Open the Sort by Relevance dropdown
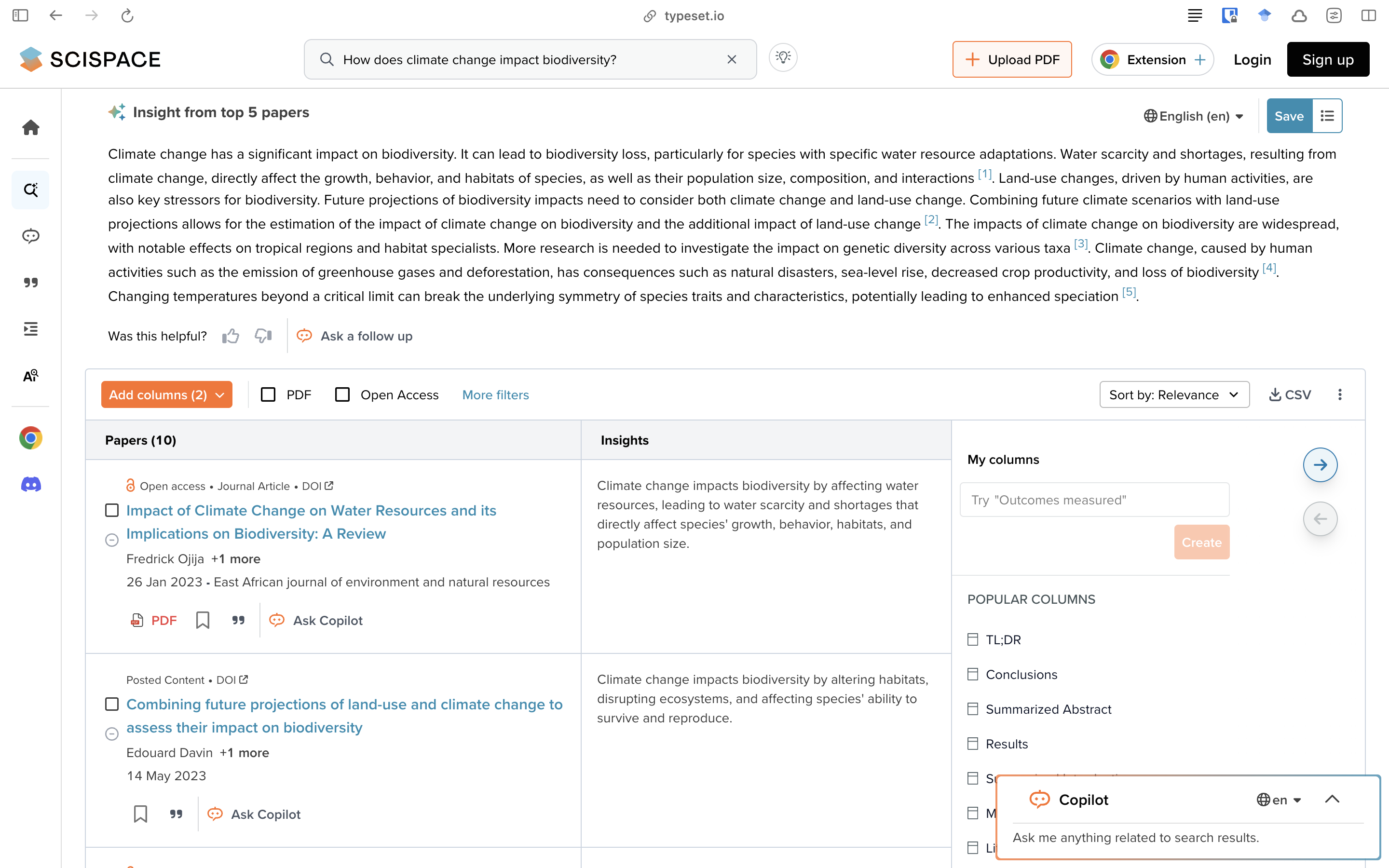Viewport: 1389px width, 868px height. pyautogui.click(x=1174, y=395)
